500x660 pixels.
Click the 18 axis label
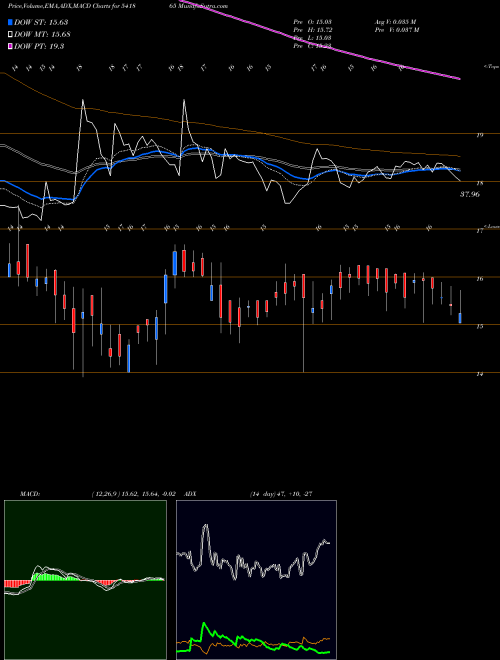tap(479, 183)
